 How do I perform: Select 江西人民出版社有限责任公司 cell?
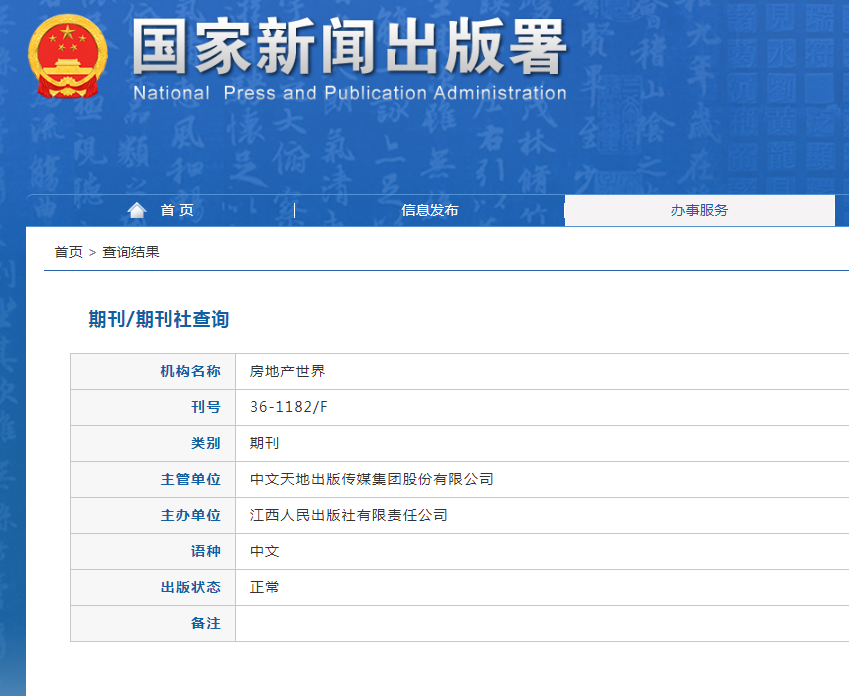[x=348, y=515]
